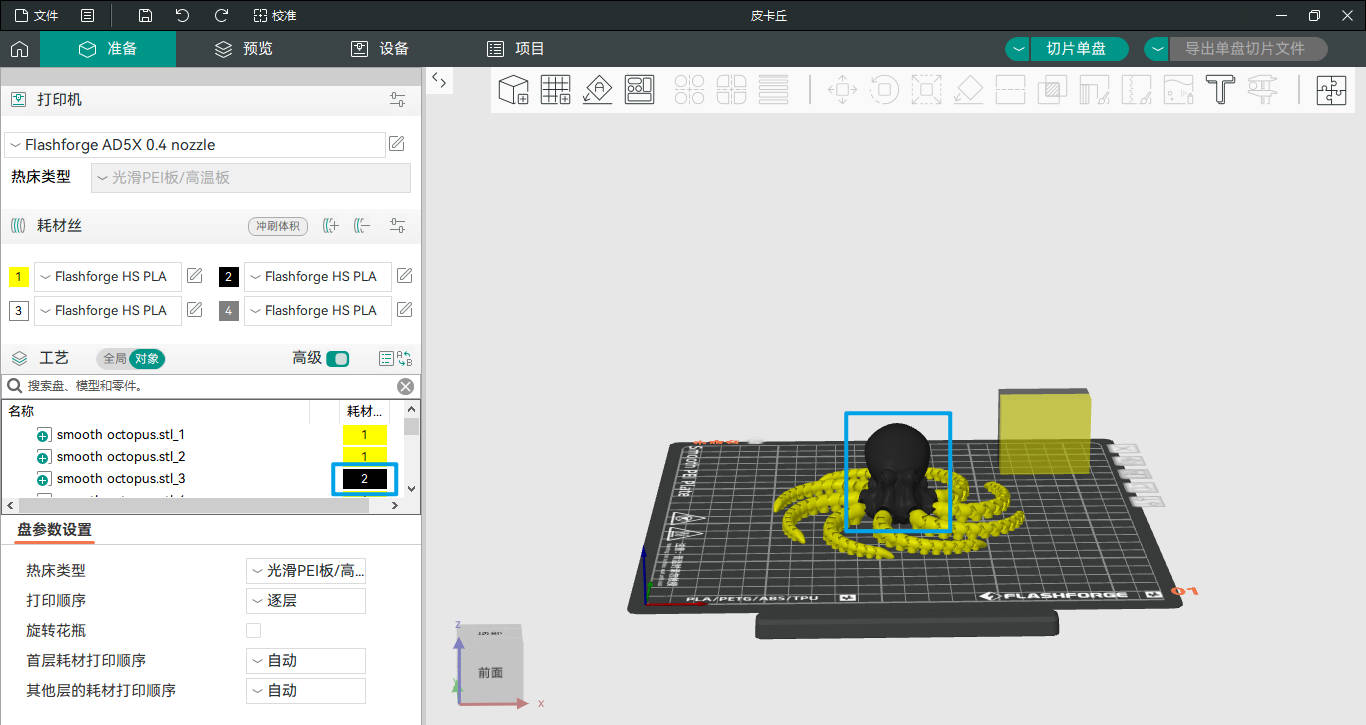Open the Flashforge AD5X 0.4 nozzle dropdown
Screen dimensions: 1366x725
coord(195,145)
